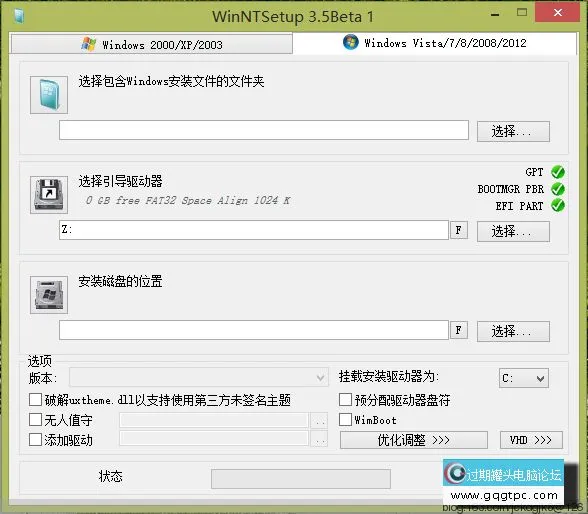Minimize the WinNTSetup window
The width and height of the screenshot is (588, 514).
495,15
